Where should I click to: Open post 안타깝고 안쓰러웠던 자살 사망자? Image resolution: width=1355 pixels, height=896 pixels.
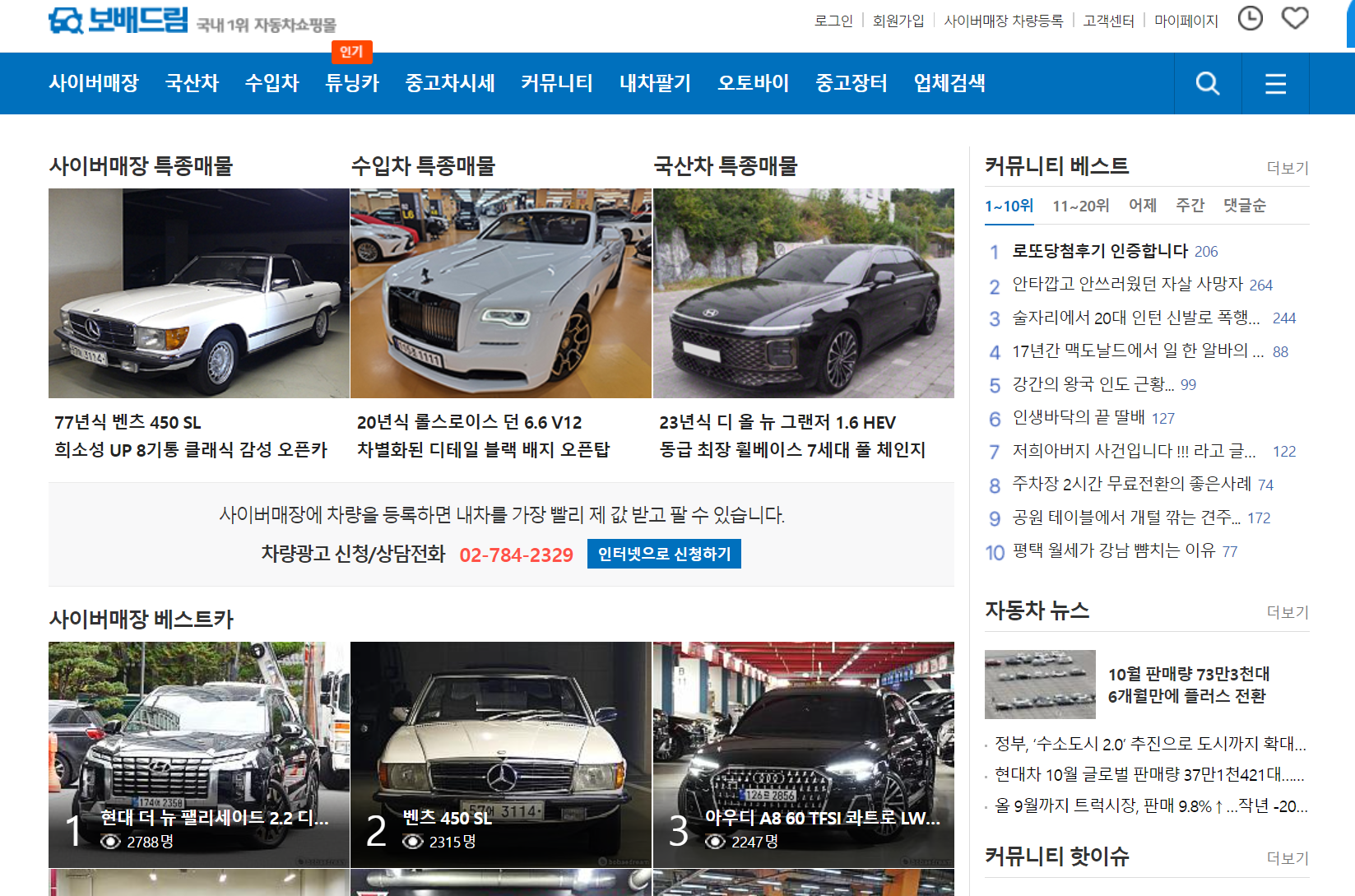click(x=1127, y=284)
